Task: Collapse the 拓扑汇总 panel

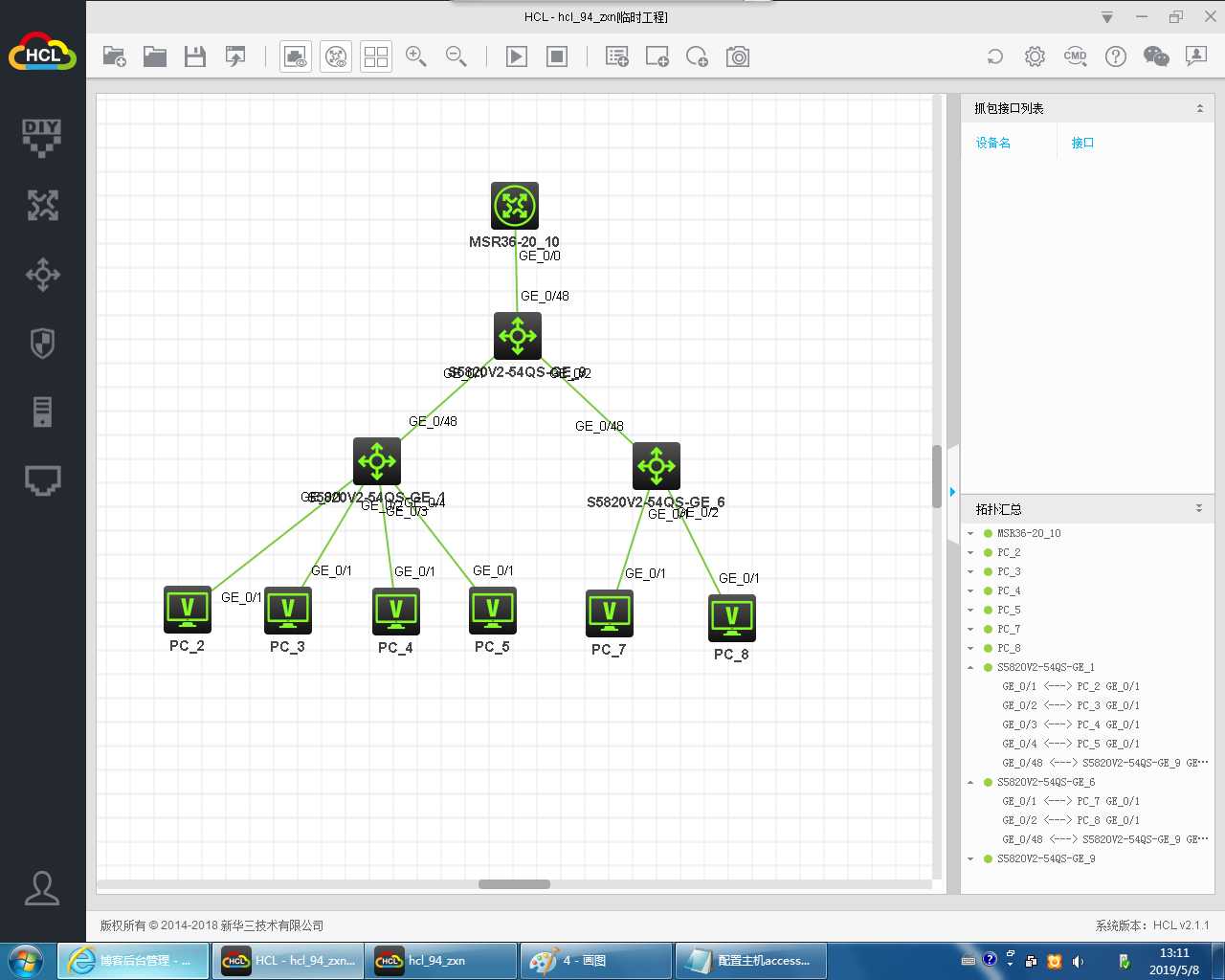Action: (x=1199, y=508)
